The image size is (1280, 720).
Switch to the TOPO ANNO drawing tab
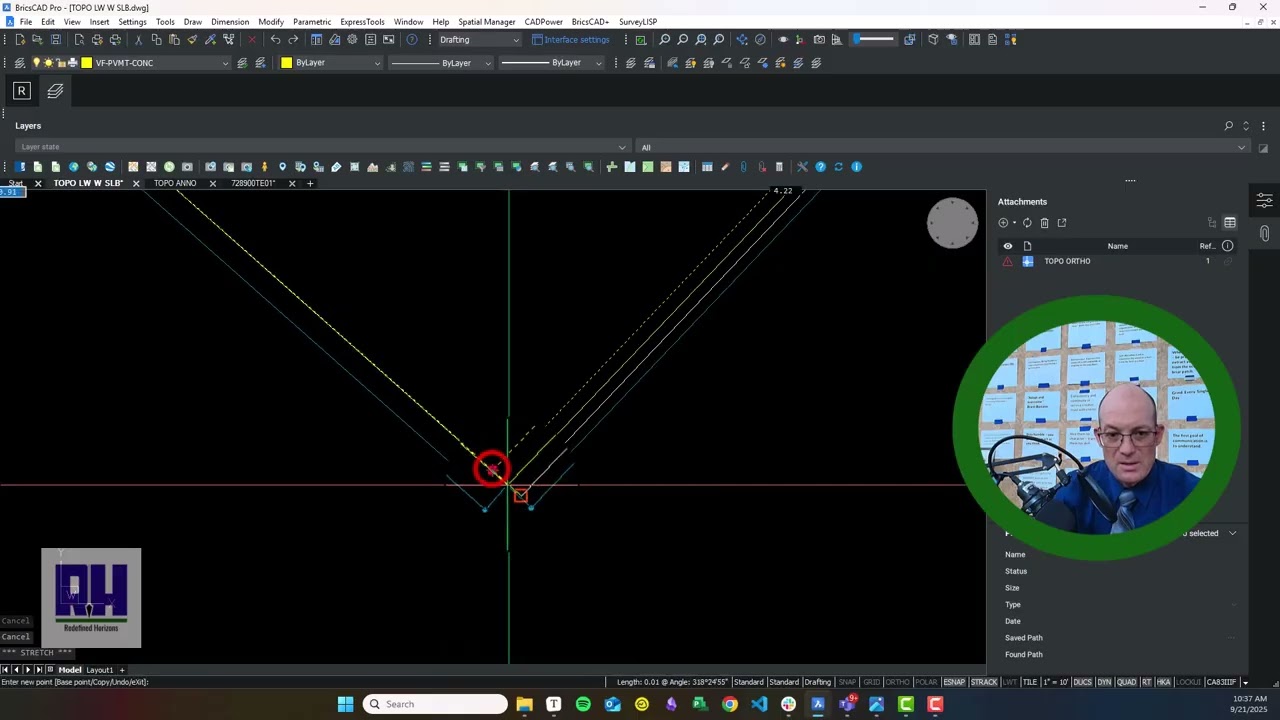coord(175,184)
